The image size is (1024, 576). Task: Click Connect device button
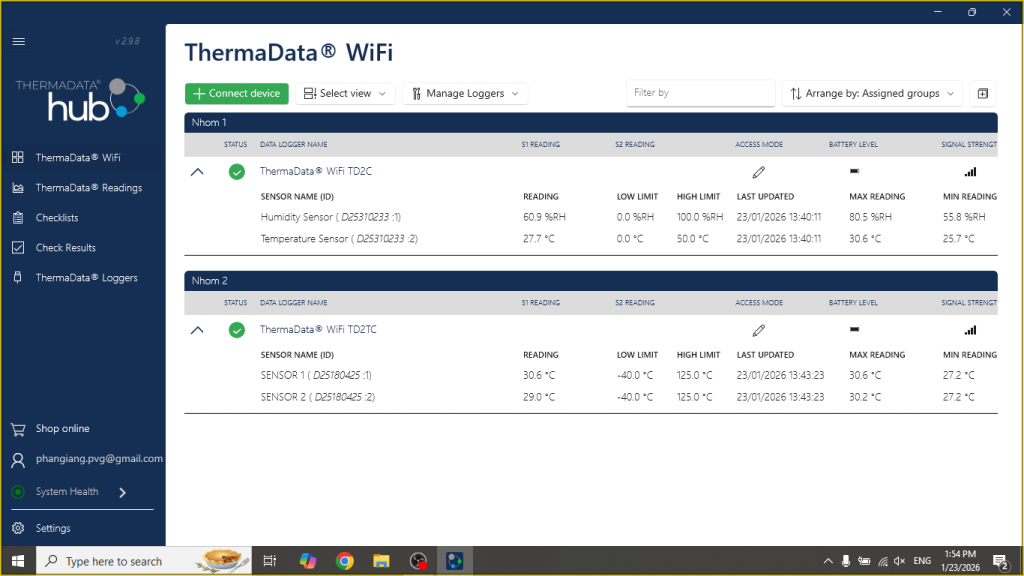point(236,93)
